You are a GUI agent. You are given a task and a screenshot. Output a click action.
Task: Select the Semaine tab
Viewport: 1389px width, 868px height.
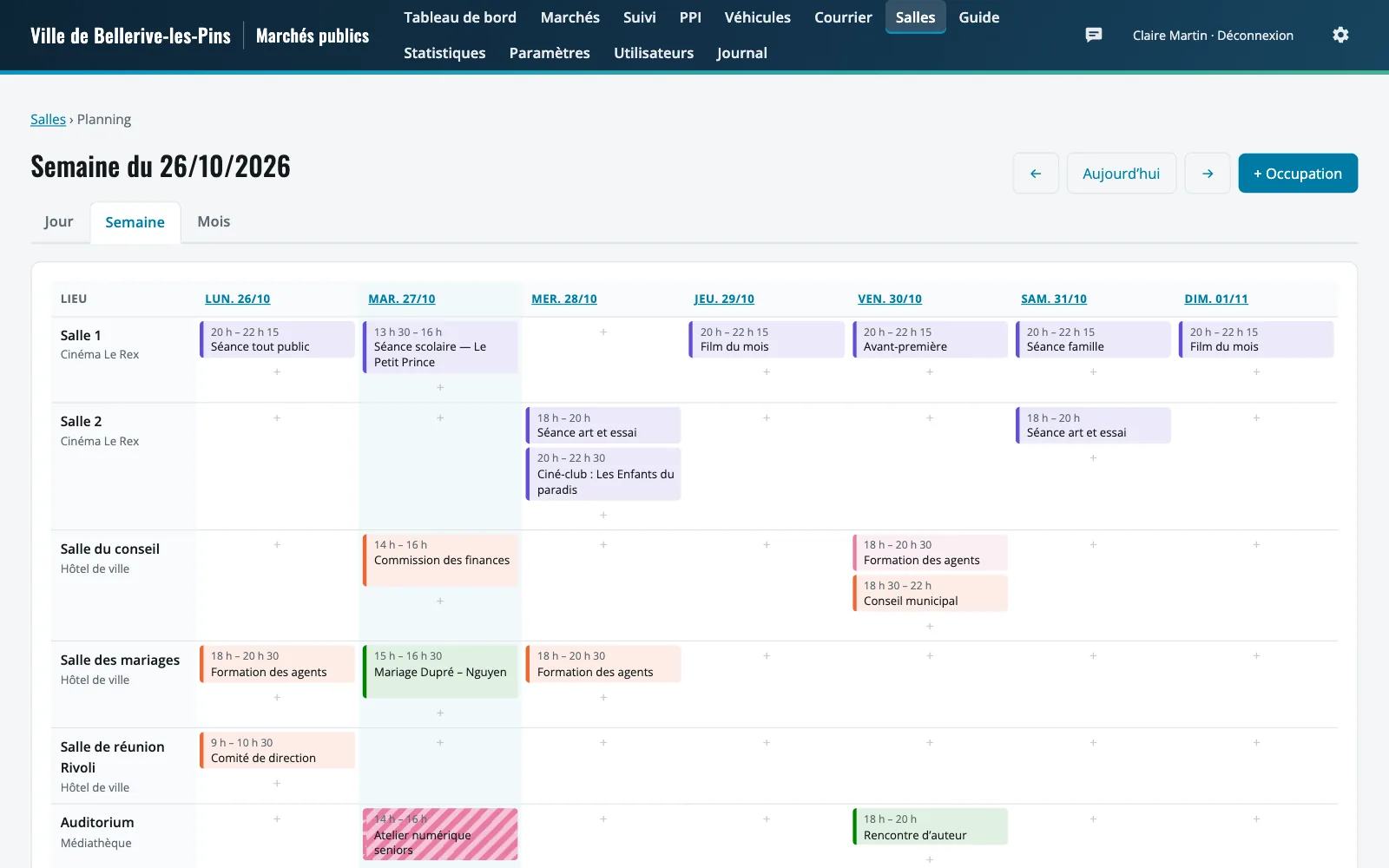(x=135, y=223)
